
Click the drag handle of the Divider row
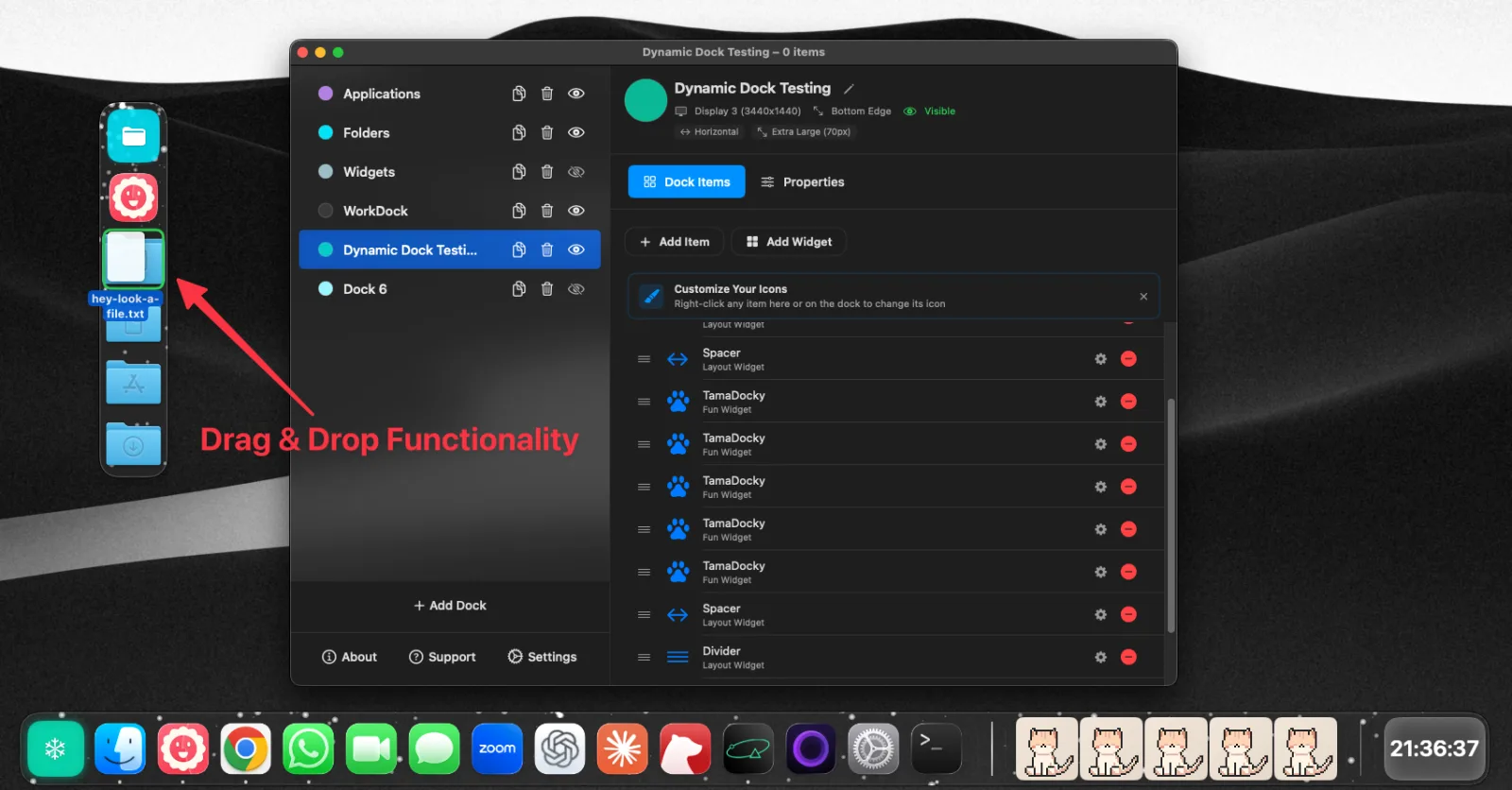point(644,657)
